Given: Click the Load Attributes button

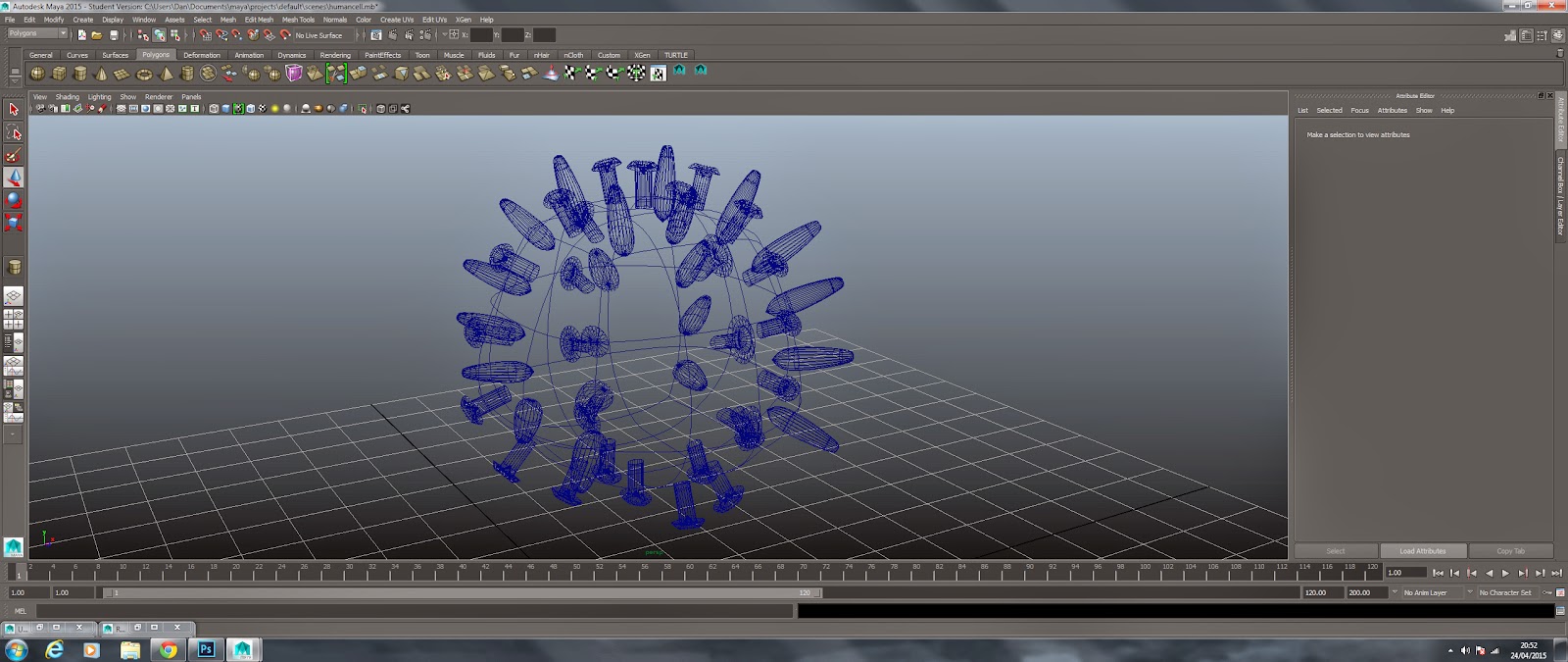Looking at the screenshot, I should pos(1423,551).
